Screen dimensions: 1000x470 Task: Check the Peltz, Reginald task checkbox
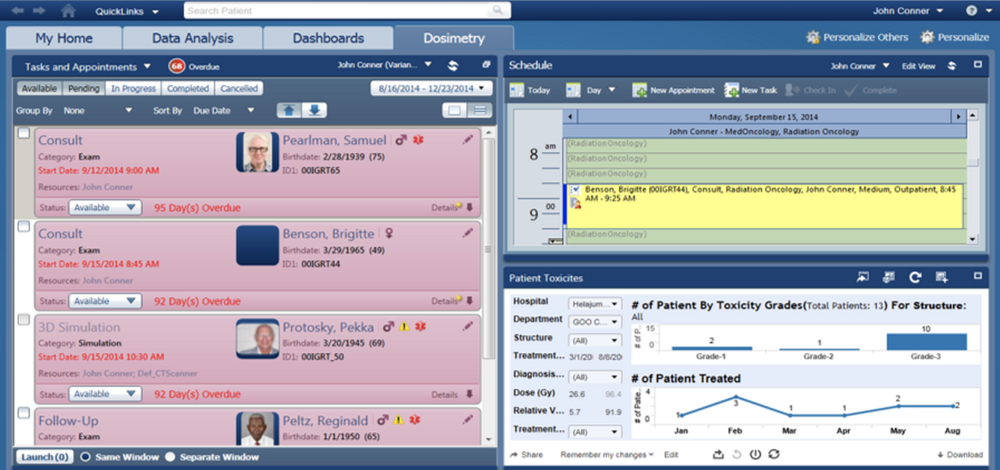pos(23,413)
